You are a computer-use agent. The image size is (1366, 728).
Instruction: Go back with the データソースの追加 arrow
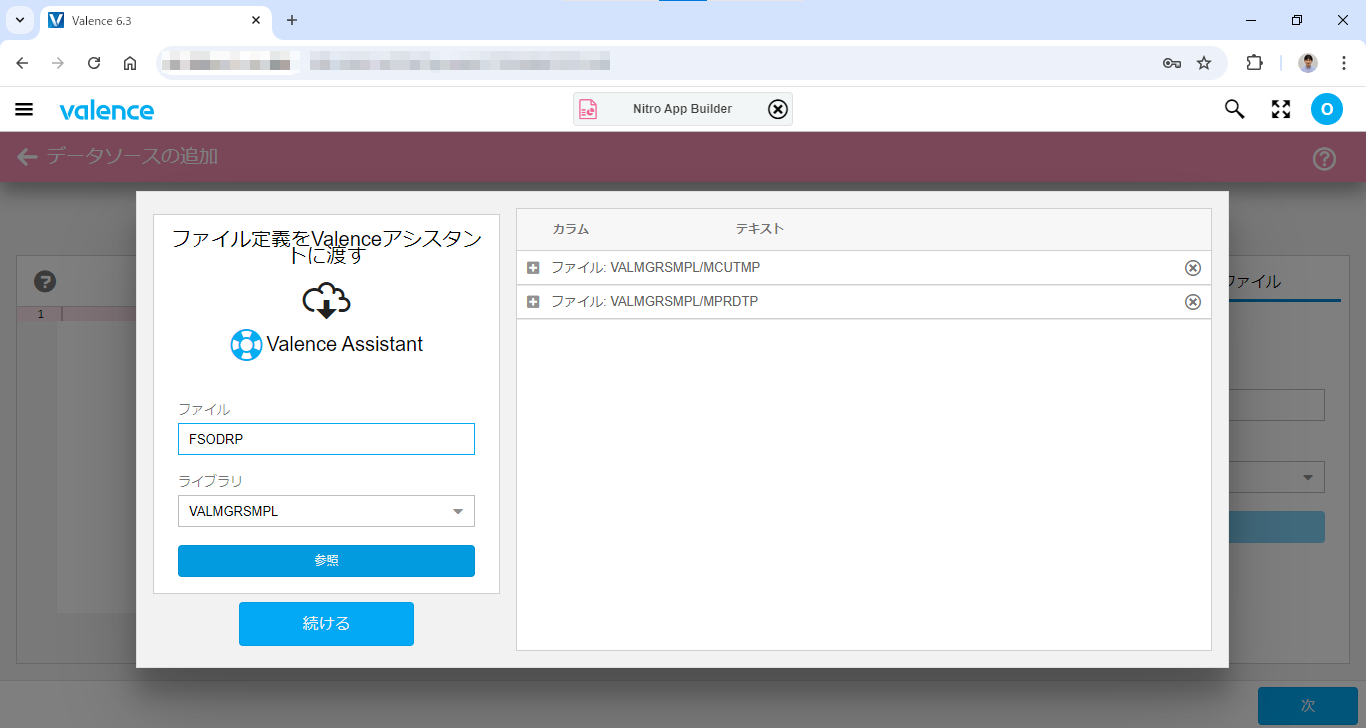pyautogui.click(x=27, y=157)
